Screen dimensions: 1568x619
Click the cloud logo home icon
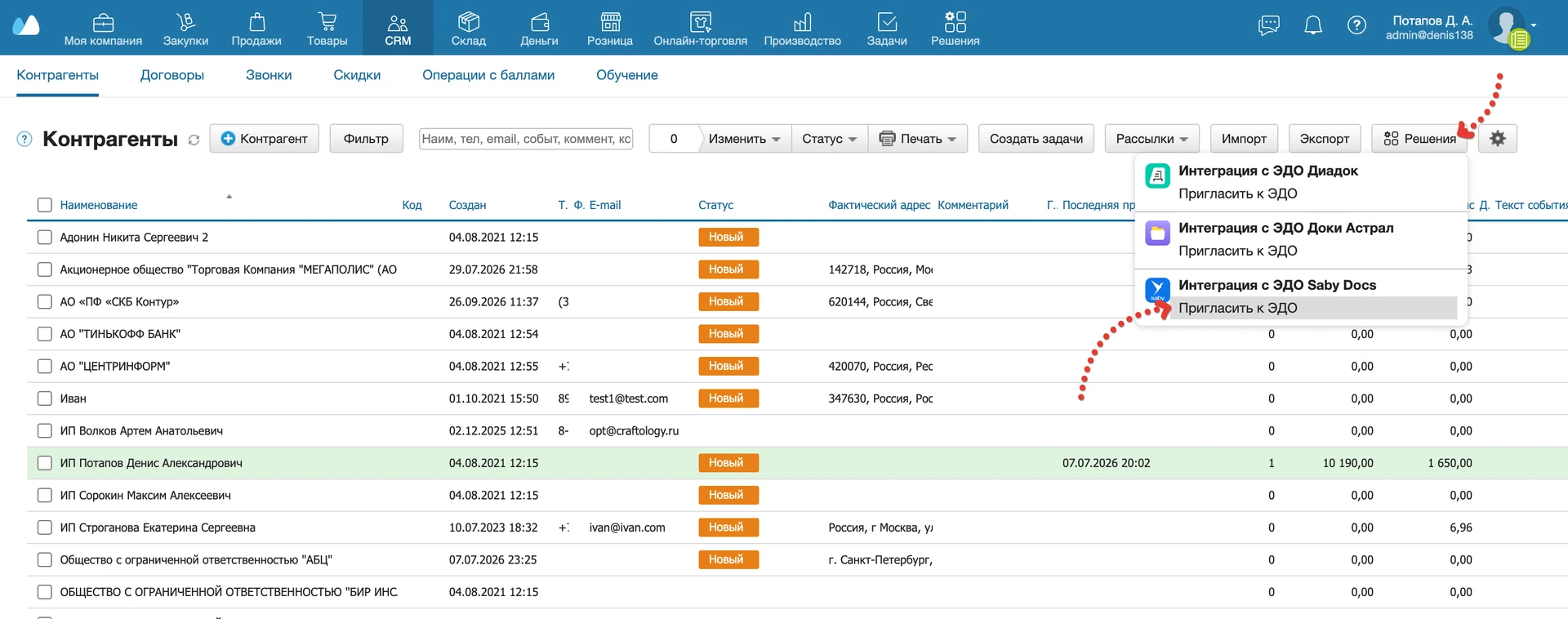pos(26,25)
